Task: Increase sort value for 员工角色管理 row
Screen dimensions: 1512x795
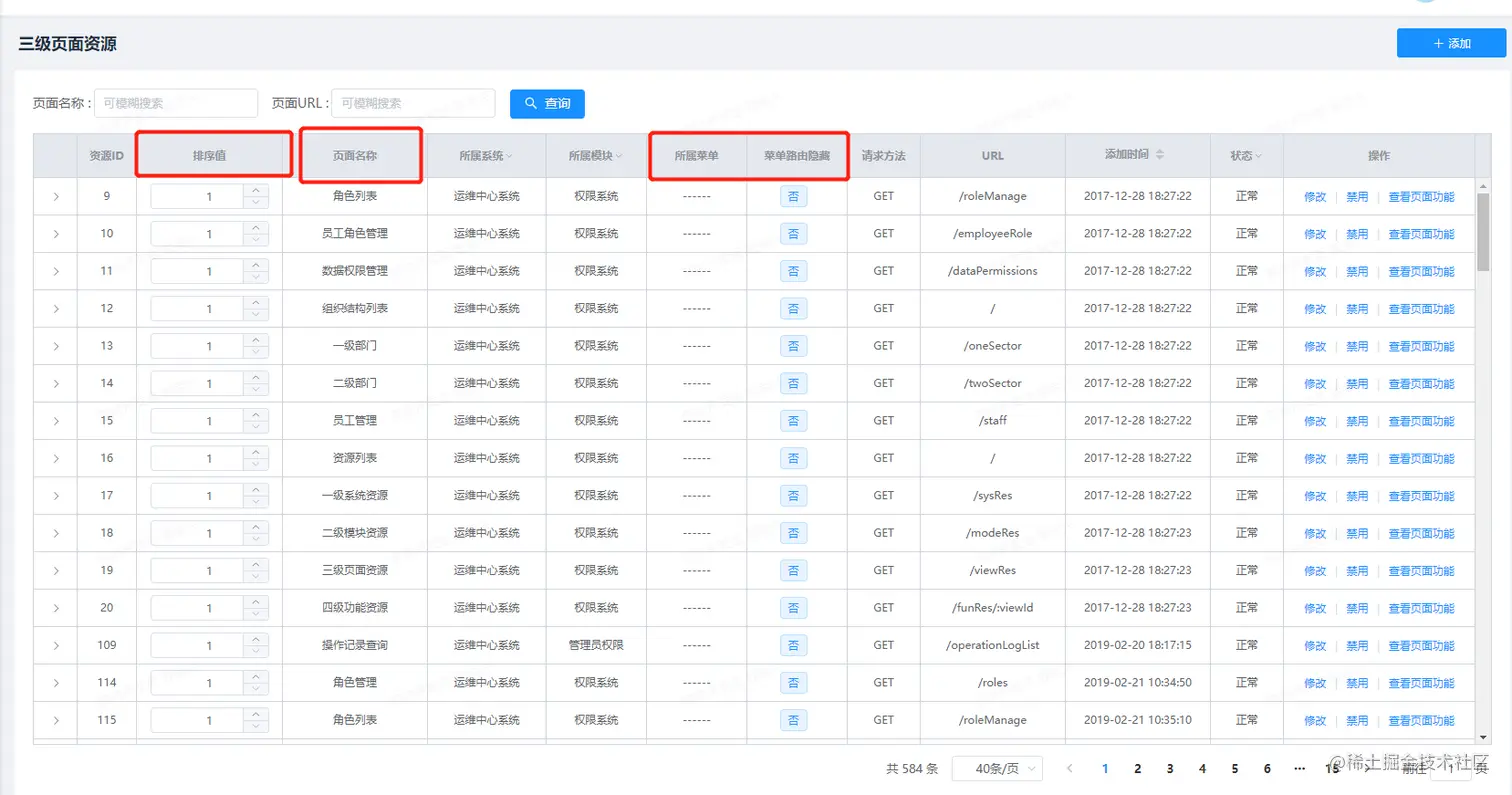Action: pos(257,227)
